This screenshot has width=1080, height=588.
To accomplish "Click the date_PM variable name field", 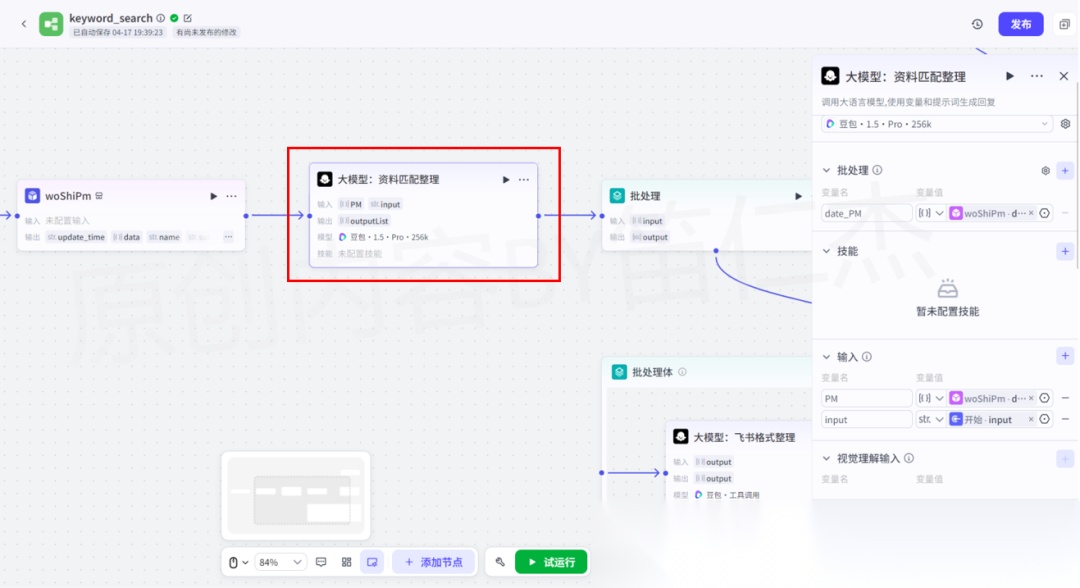I will click(866, 213).
